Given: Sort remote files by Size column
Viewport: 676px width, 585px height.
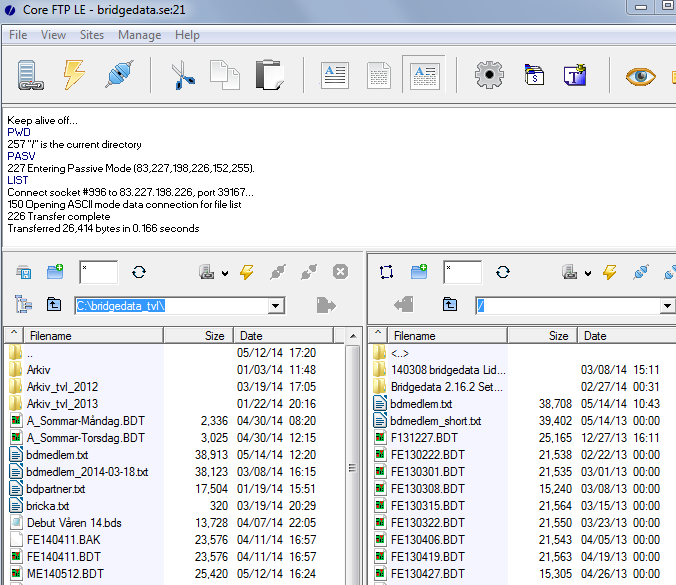Looking at the screenshot, I should [x=542, y=336].
